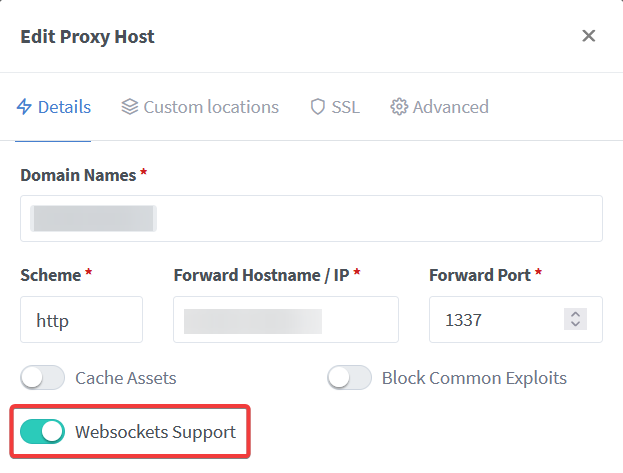
Task: Select the Advanced tab label
Action: pyautogui.click(x=450, y=107)
